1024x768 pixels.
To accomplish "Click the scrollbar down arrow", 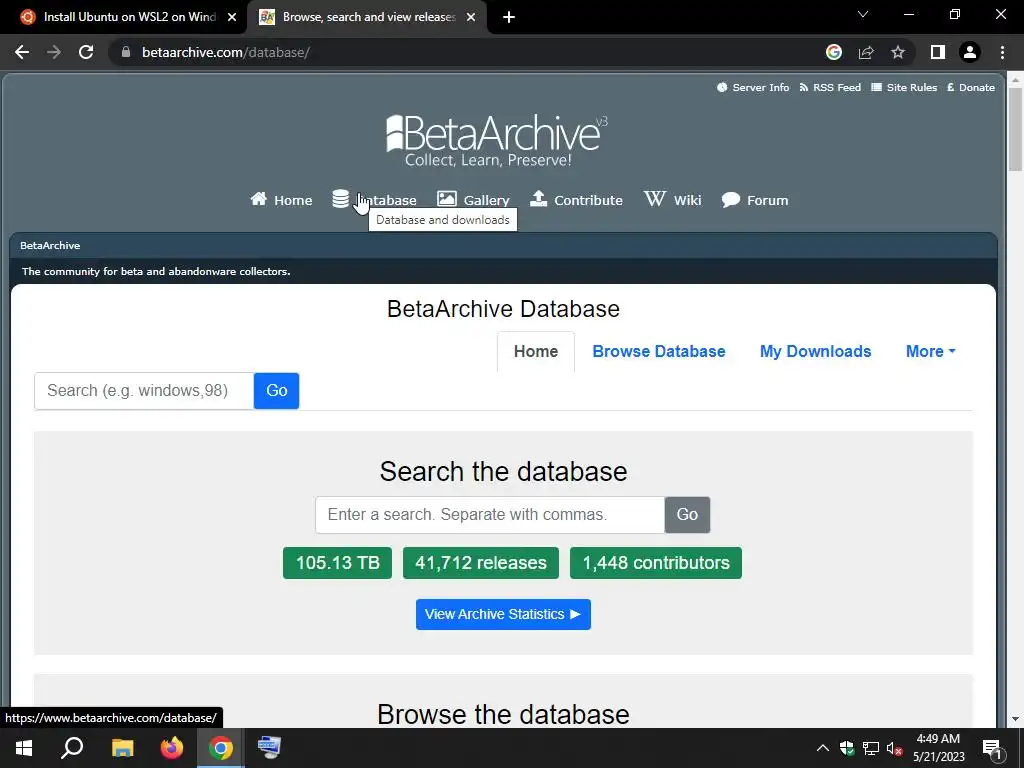I will coord(1015,719).
